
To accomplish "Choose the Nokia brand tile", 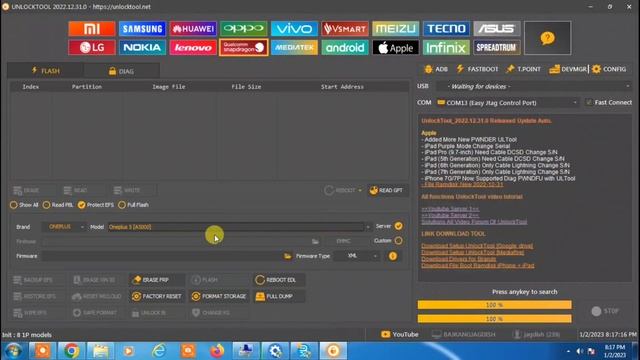I will coord(142,47).
